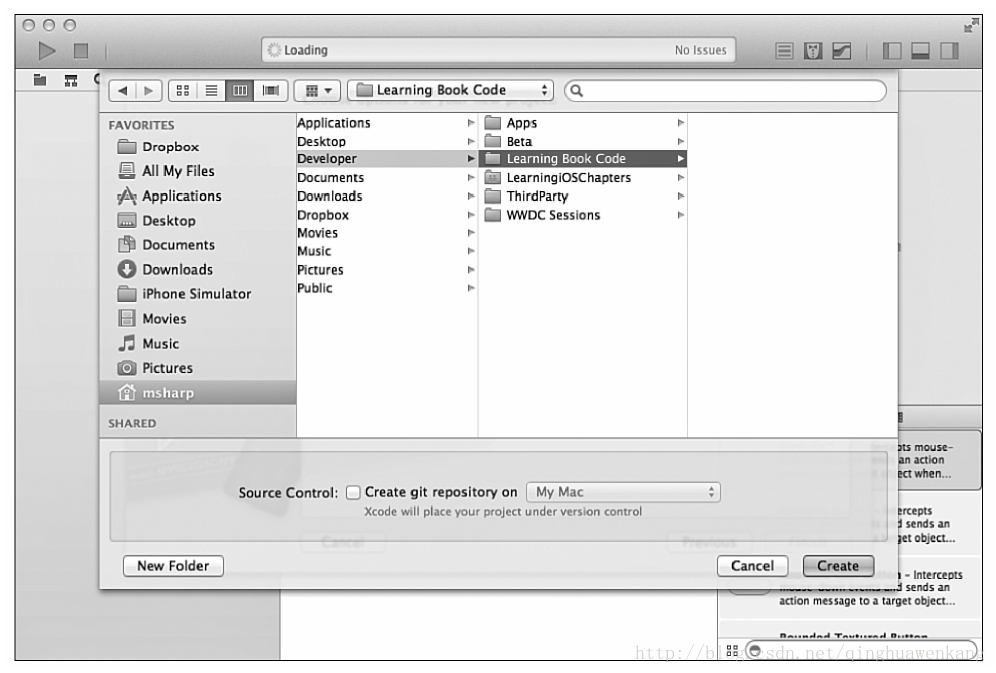Switch to list view in dialog
The height and width of the screenshot is (673, 996).
click(211, 91)
